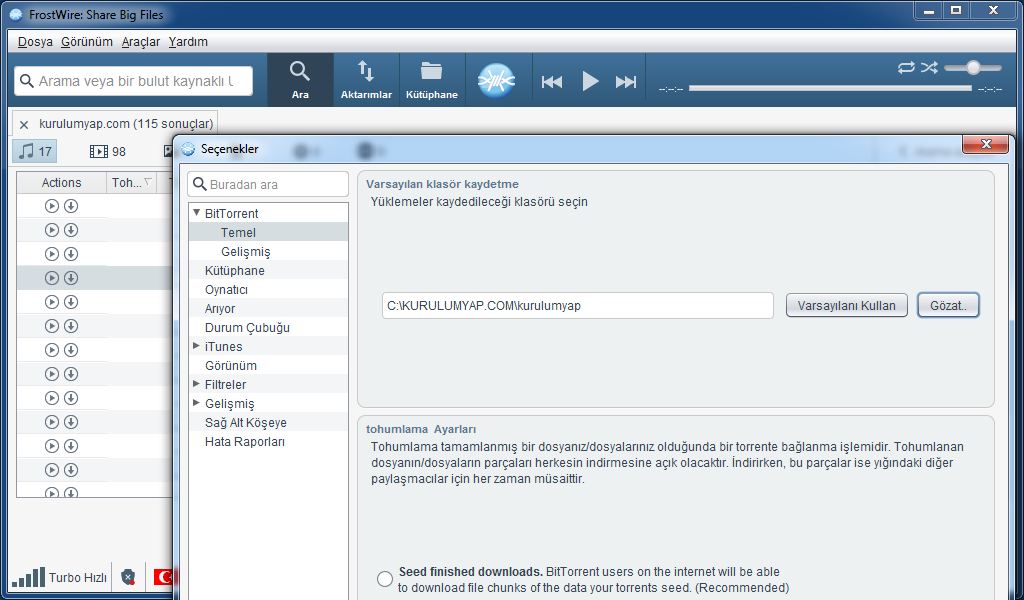Click the VPN shield status icon
This screenshot has width=1024, height=600.
128,577
